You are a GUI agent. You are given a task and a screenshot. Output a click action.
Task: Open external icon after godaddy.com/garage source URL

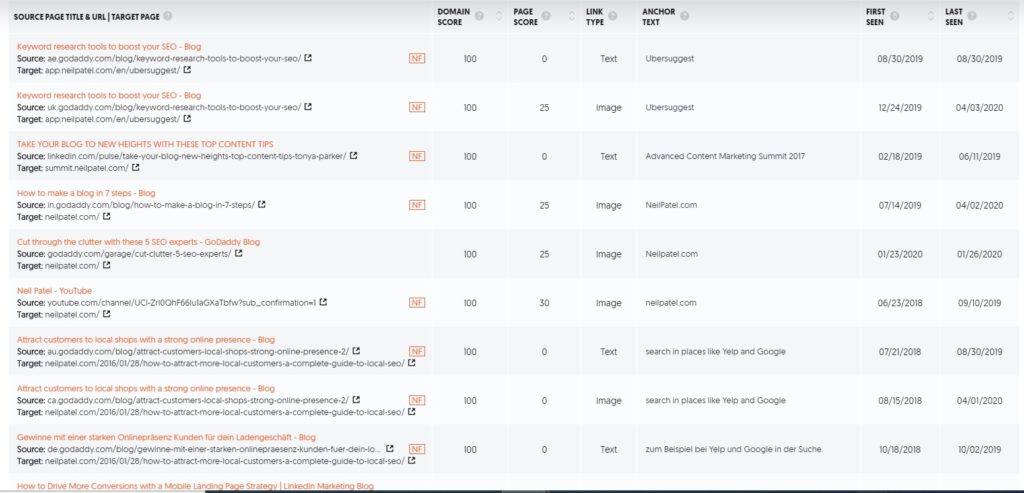click(238, 253)
